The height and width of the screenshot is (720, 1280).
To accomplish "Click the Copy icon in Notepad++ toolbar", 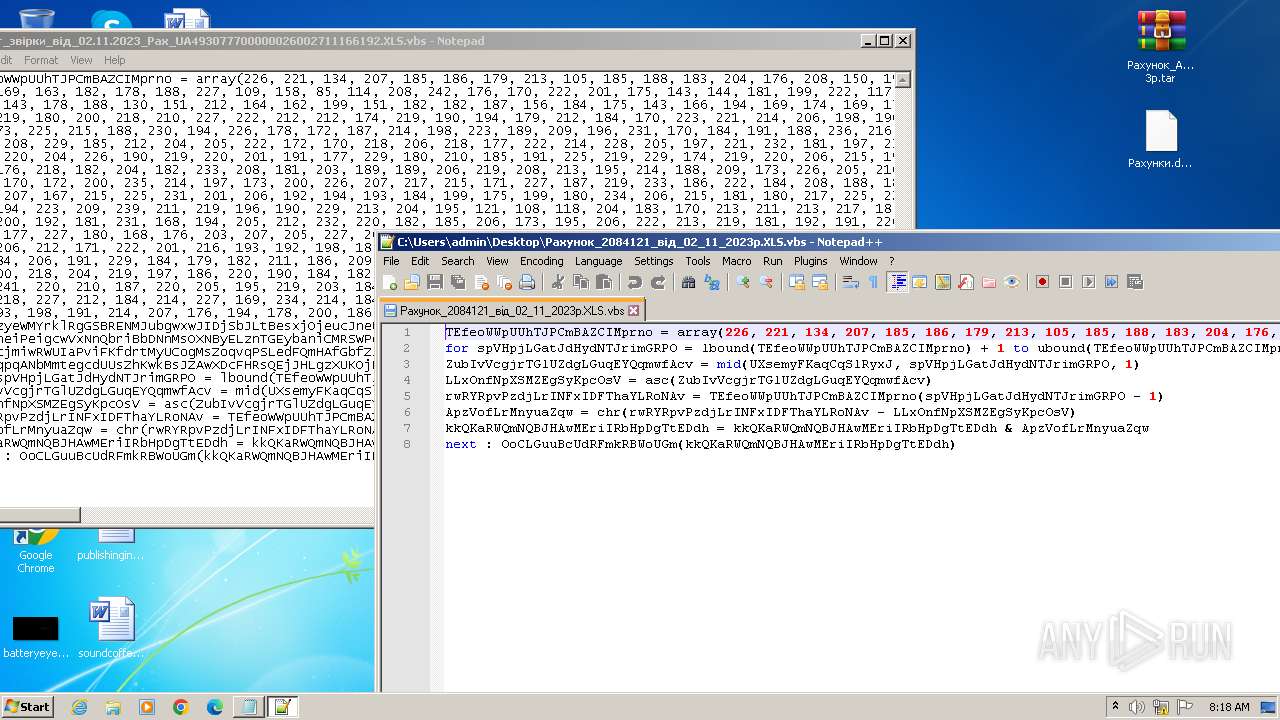I will point(580,282).
